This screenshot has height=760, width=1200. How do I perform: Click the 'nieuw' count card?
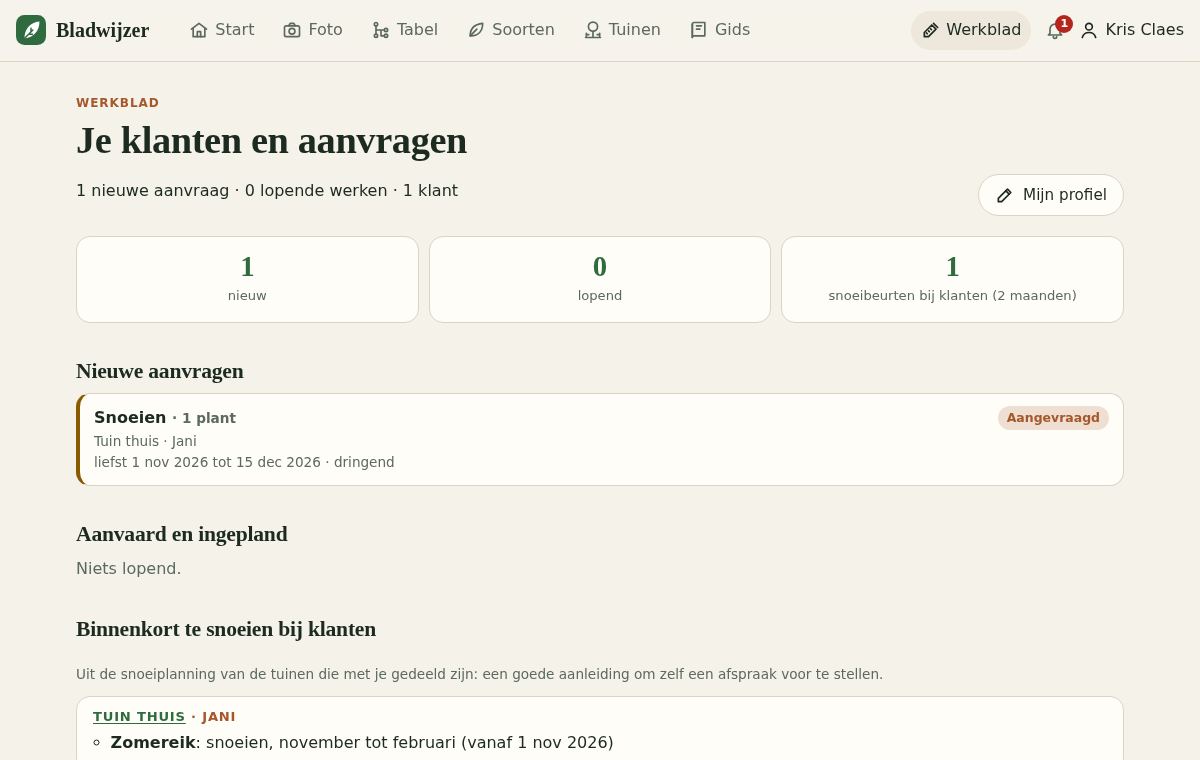[247, 279]
